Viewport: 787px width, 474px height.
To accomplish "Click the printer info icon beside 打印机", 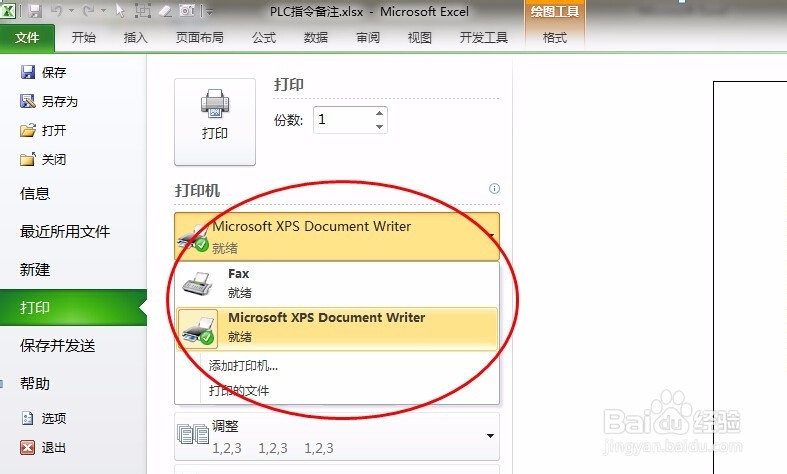I will tap(494, 189).
